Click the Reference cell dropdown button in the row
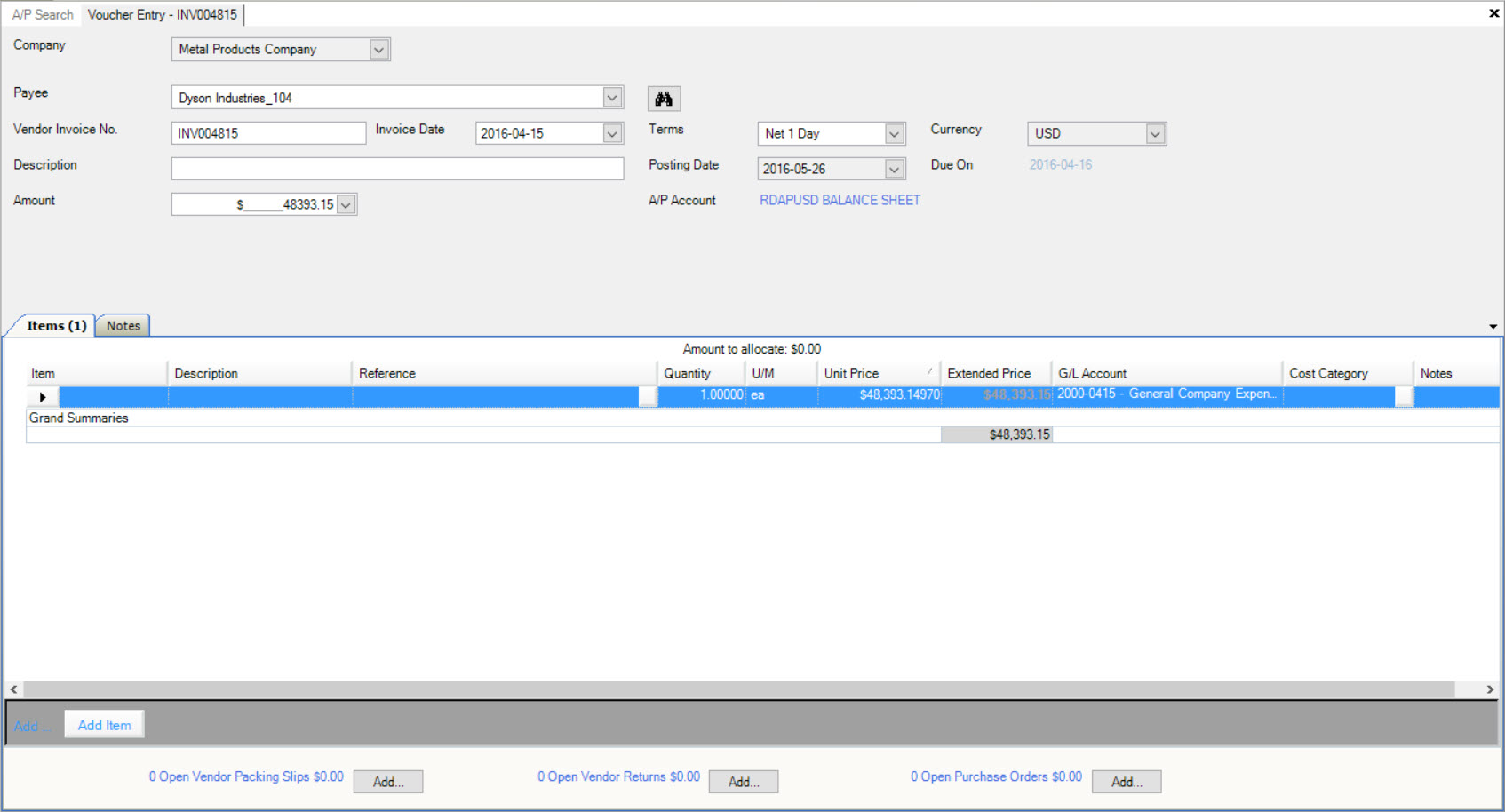The height and width of the screenshot is (812, 1505). pyautogui.click(x=648, y=397)
